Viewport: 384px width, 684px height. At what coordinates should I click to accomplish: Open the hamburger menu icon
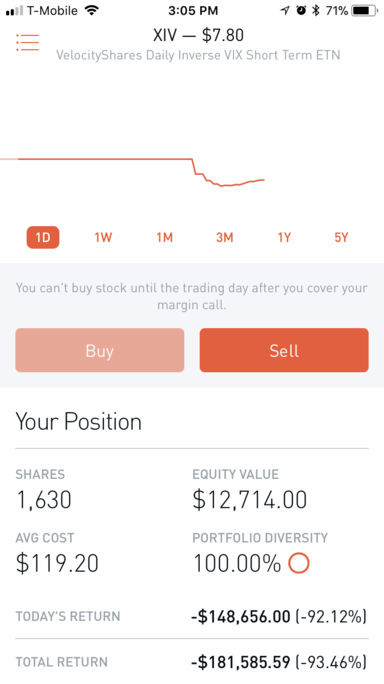[x=27, y=42]
